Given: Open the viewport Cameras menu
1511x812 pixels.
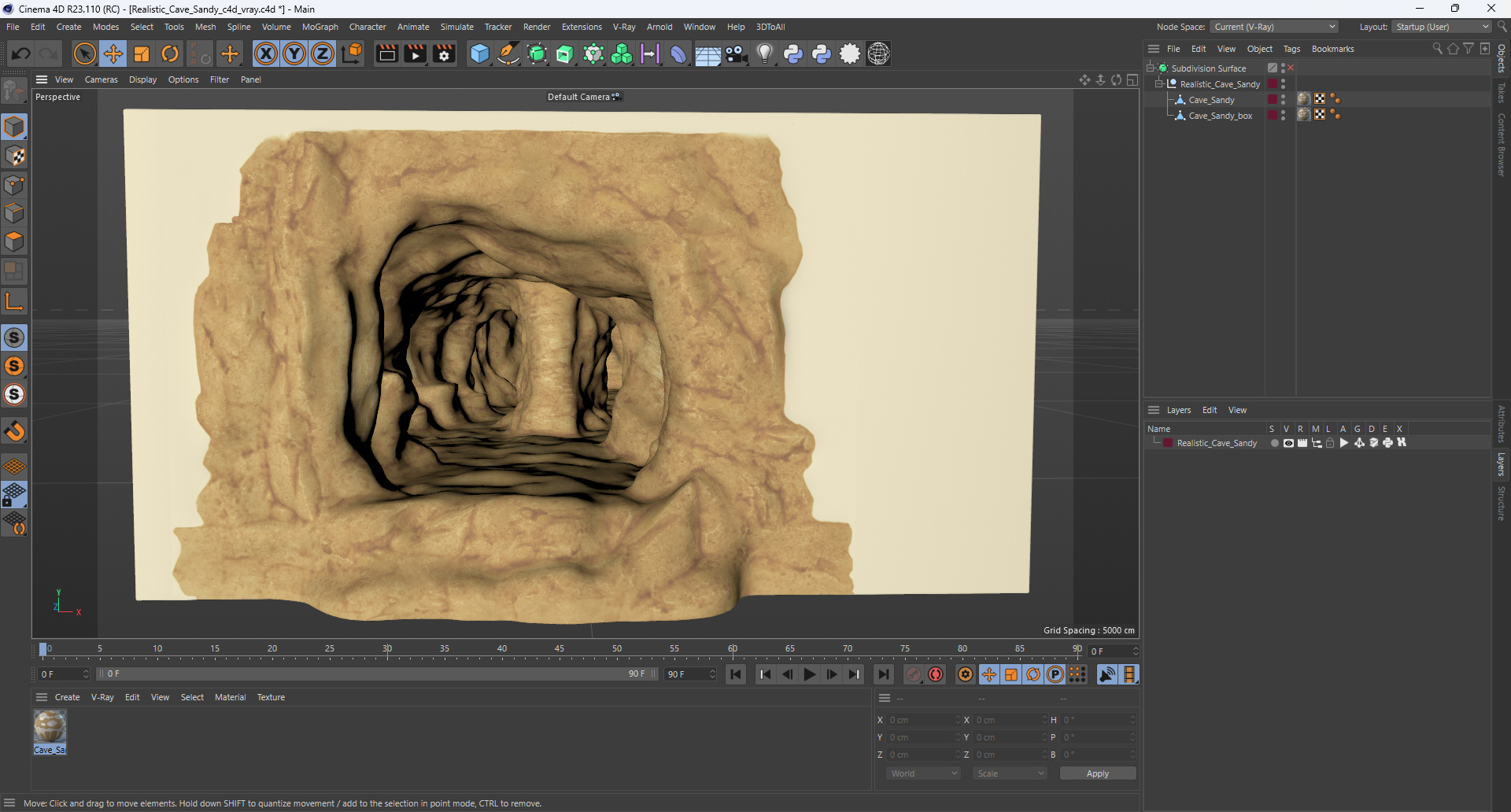Looking at the screenshot, I should [x=102, y=79].
